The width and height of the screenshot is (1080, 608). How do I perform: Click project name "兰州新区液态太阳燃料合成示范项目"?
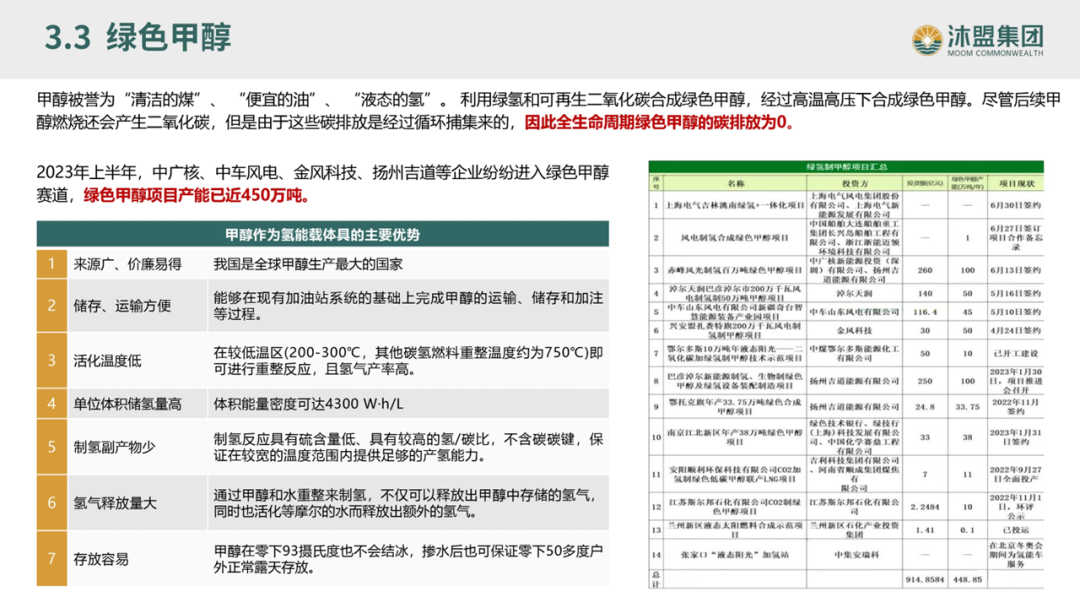(x=735, y=530)
